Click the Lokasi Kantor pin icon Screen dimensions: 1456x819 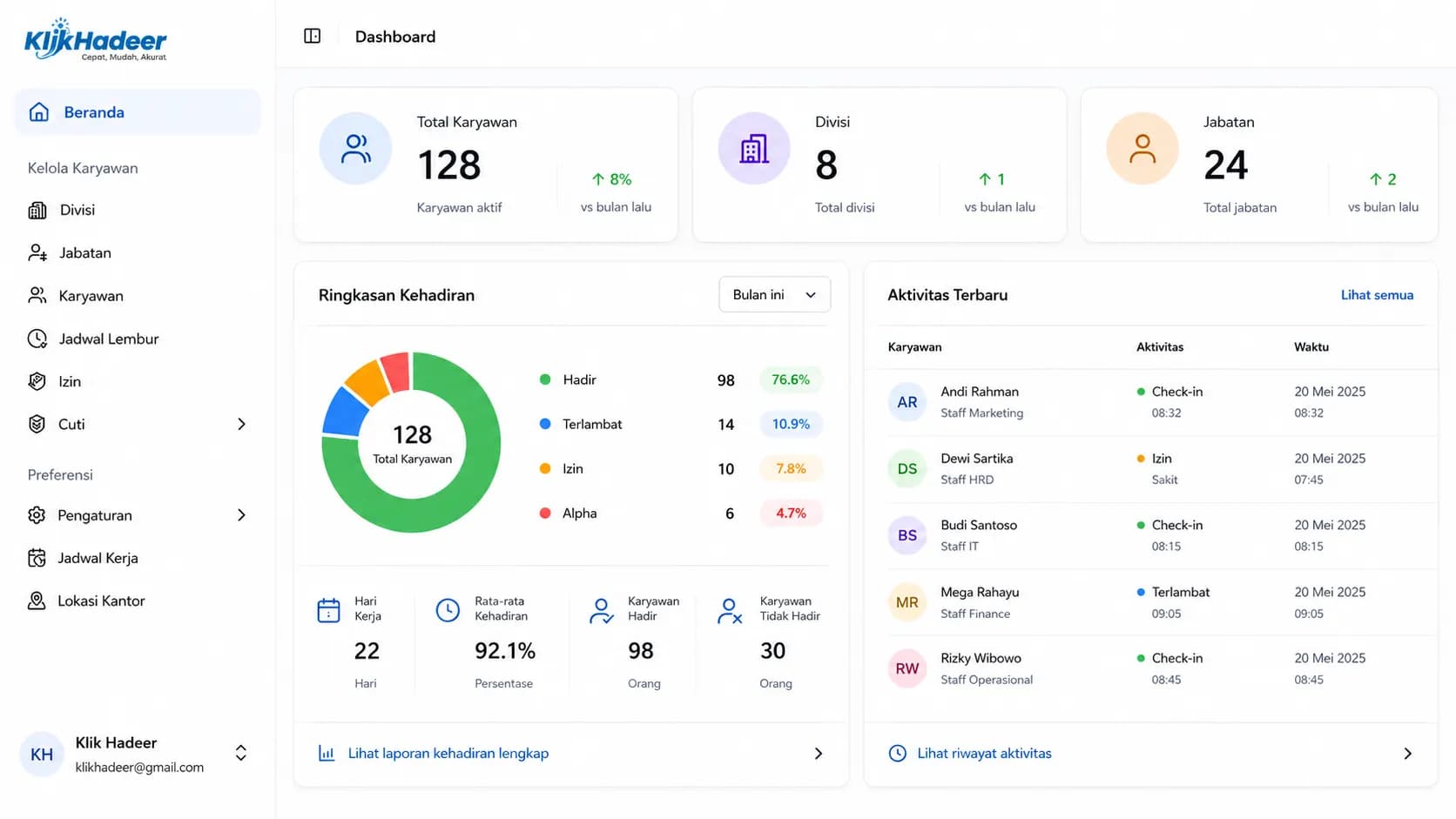37,601
